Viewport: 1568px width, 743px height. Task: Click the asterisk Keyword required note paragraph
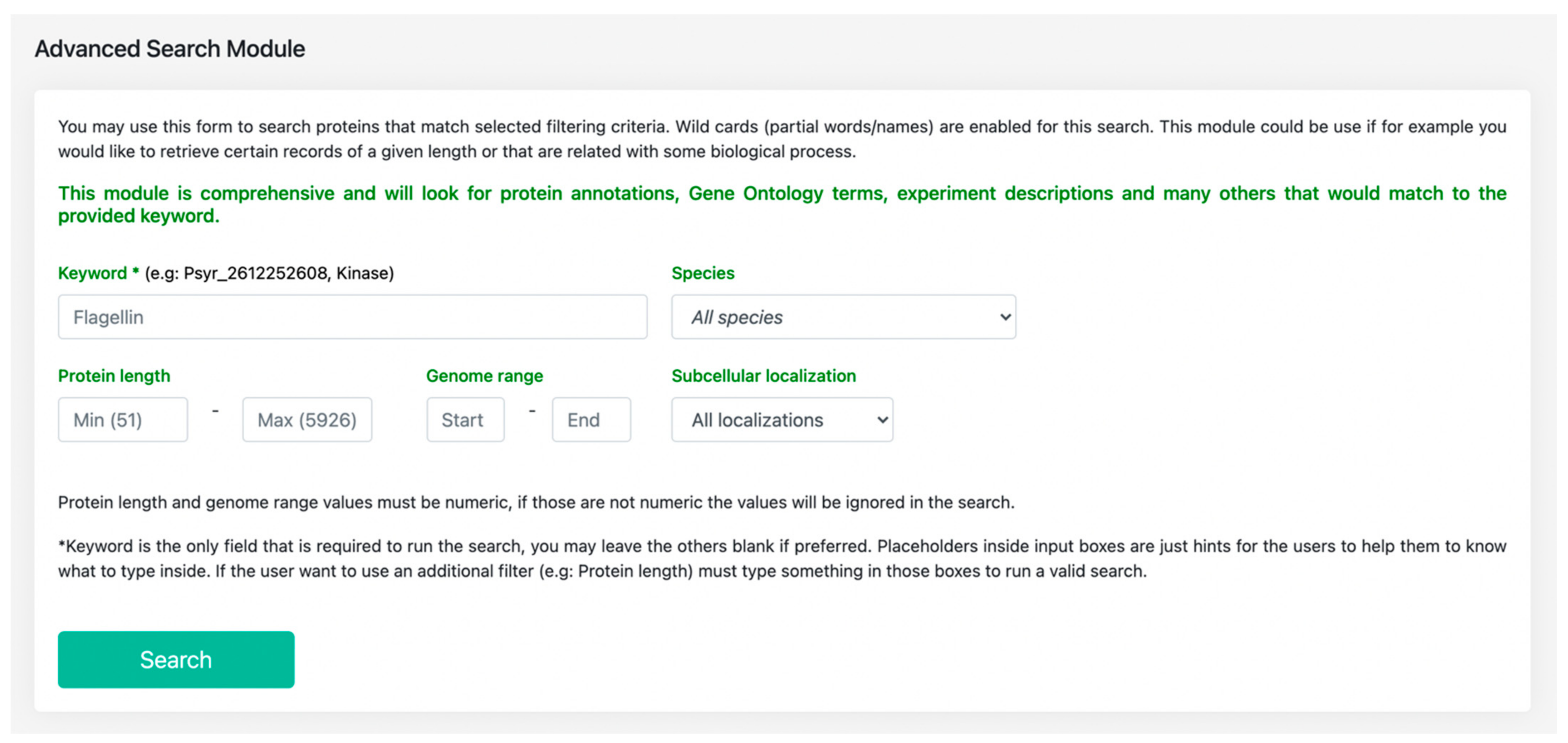pos(781,558)
